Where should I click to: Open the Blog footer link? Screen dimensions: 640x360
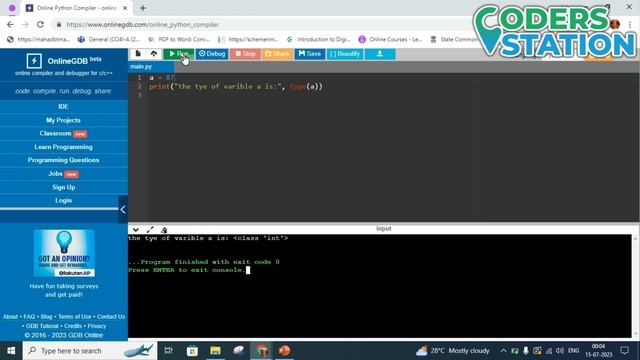[x=47, y=317]
